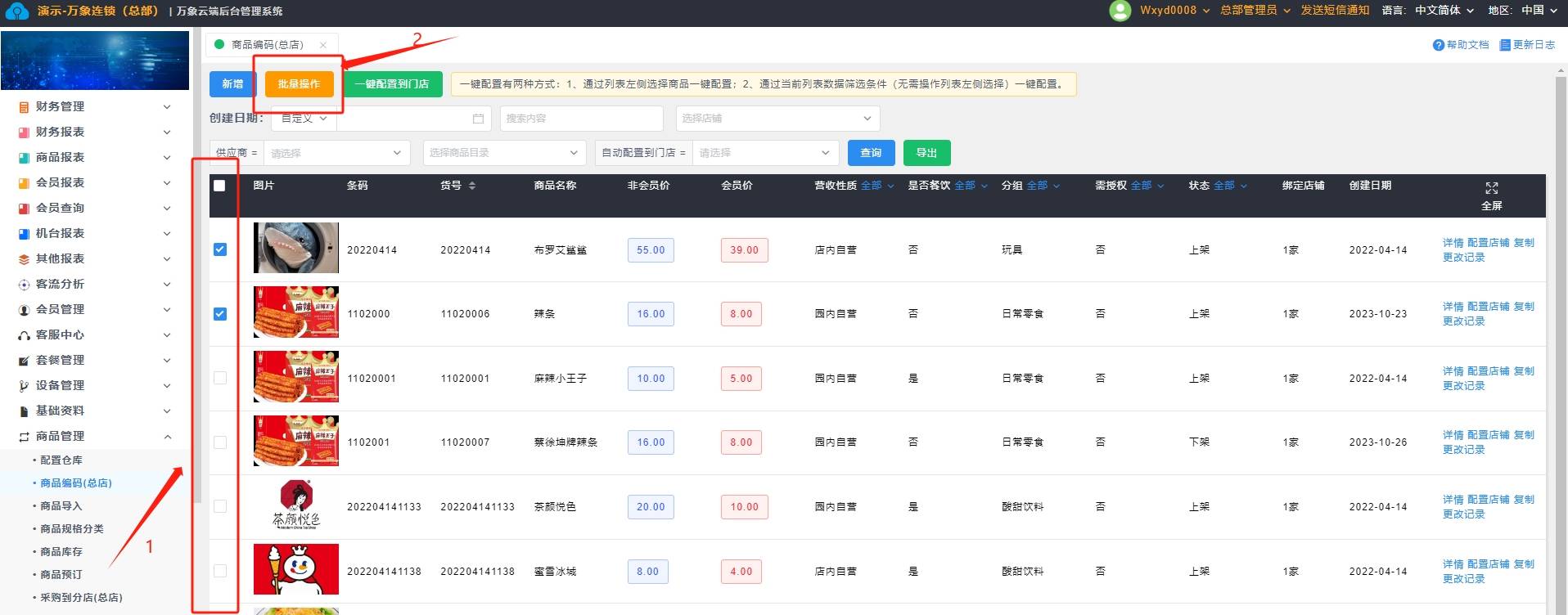
Task: Uncheck the 布罗艾鲨鲨 row checkbox
Action: 220,249
